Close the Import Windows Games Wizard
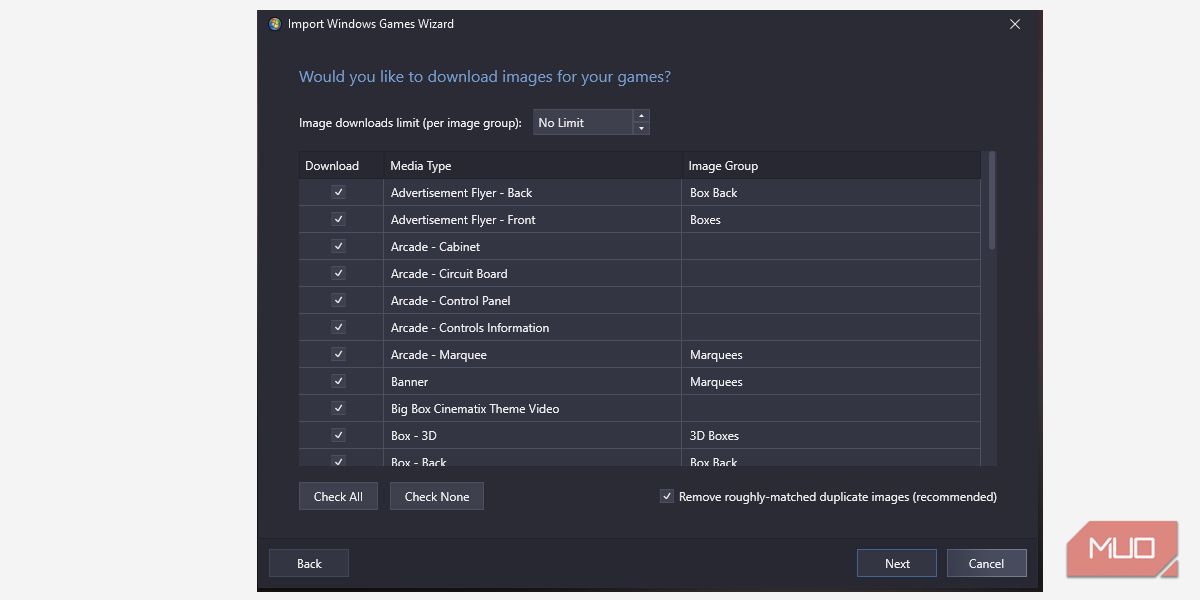The image size is (1200, 600). point(1014,24)
